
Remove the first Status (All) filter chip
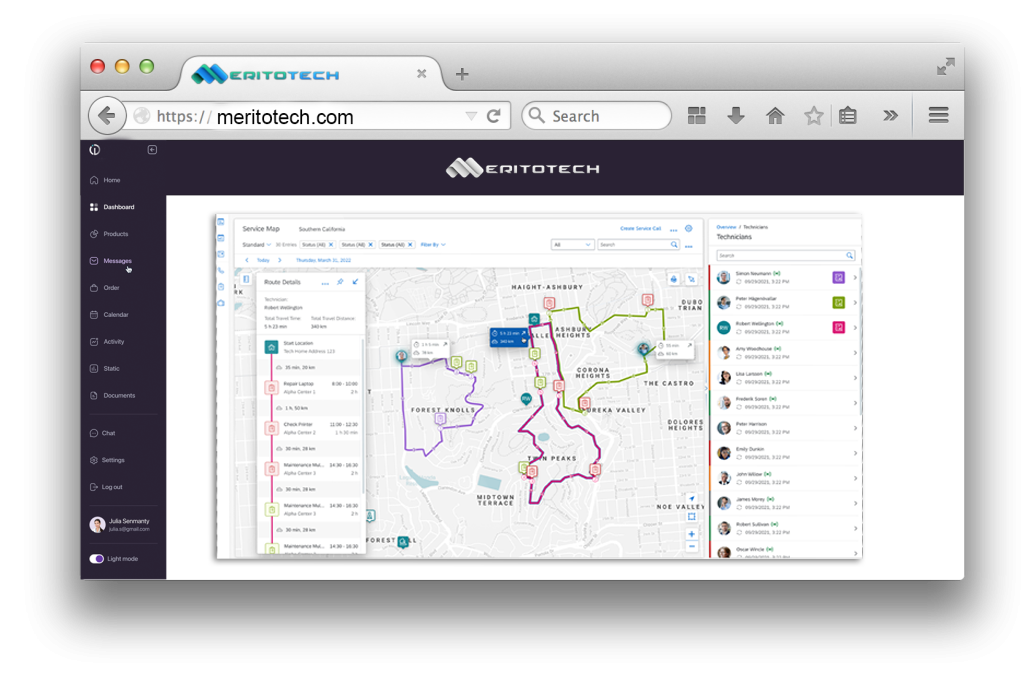click(331, 245)
